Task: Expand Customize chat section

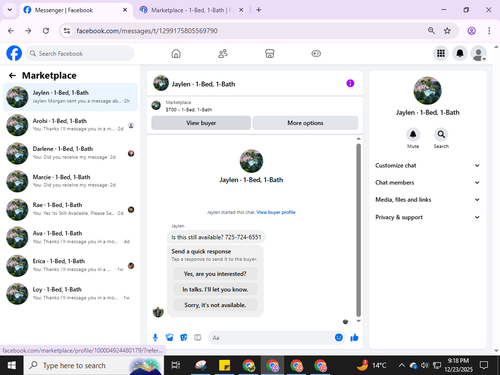Action: (428, 165)
